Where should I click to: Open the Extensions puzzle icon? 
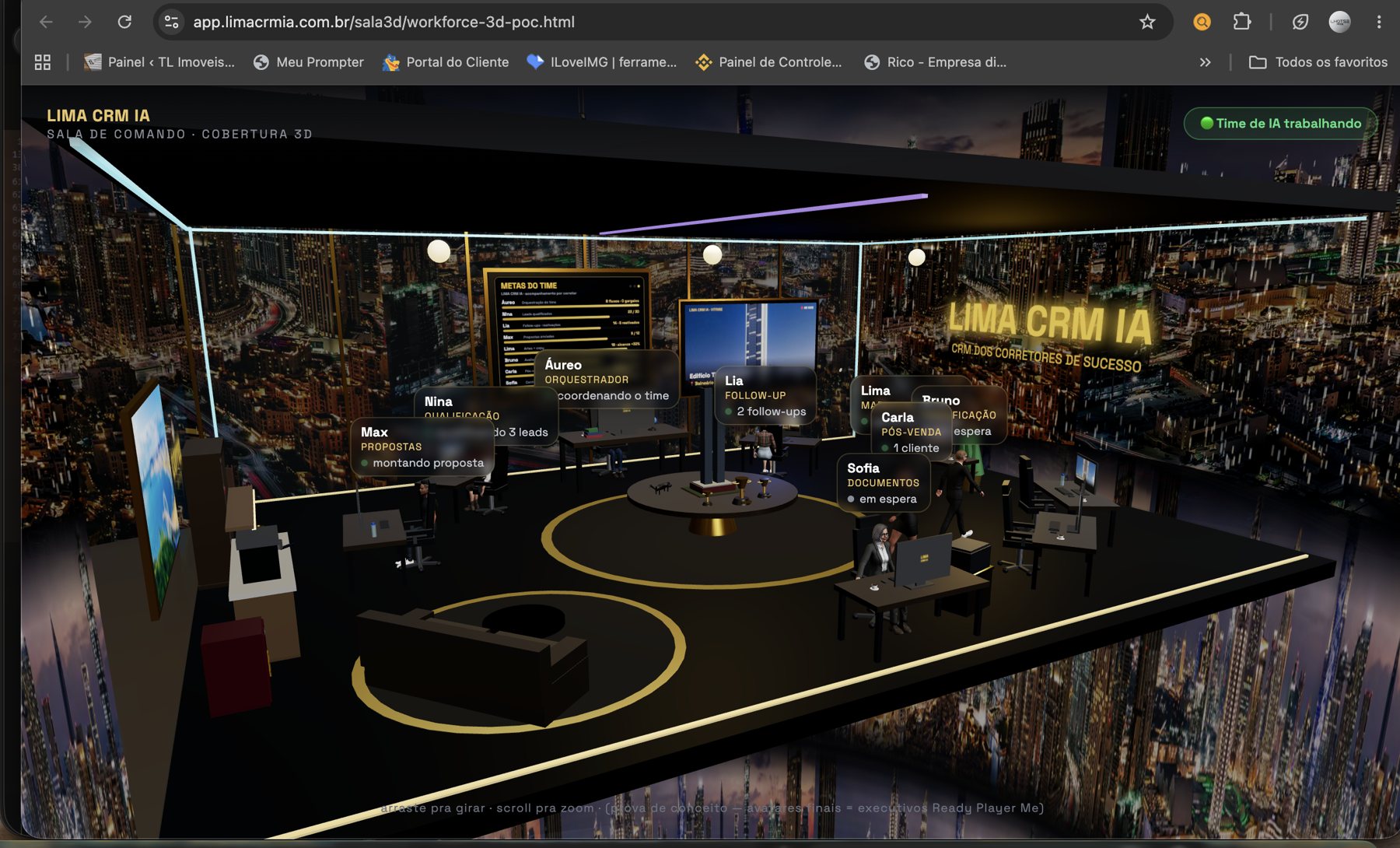[1242, 22]
